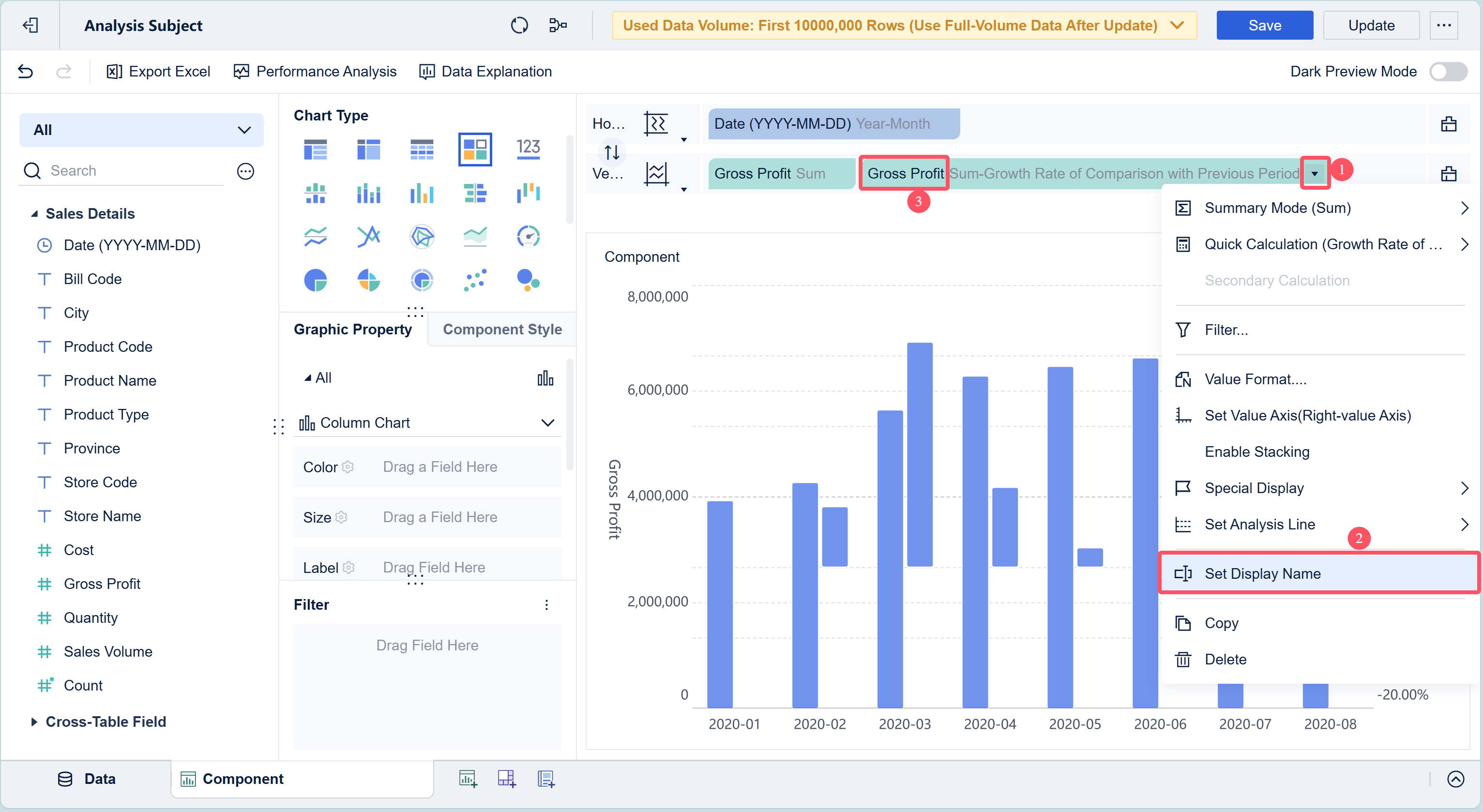Expand the Cross-Table Field group
Viewport: 1483px width, 812px height.
[33, 721]
